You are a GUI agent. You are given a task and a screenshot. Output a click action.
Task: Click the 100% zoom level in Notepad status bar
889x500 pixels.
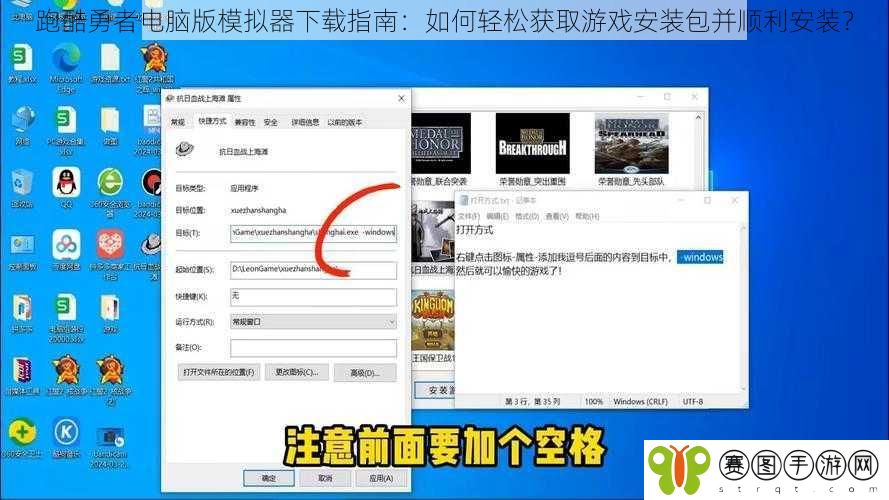[x=594, y=401]
